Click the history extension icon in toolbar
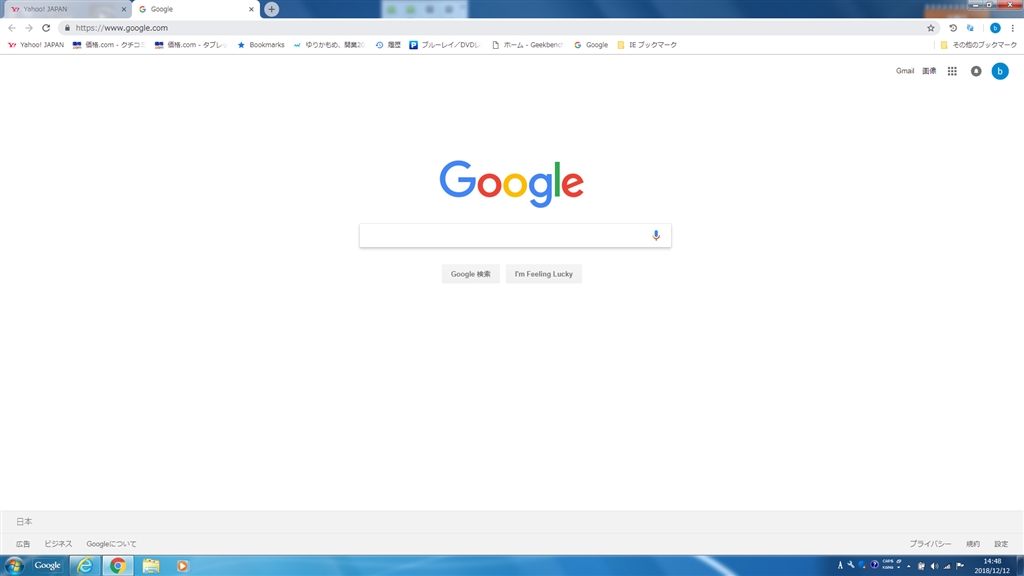Image resolution: width=1024 pixels, height=576 pixels. click(x=953, y=28)
